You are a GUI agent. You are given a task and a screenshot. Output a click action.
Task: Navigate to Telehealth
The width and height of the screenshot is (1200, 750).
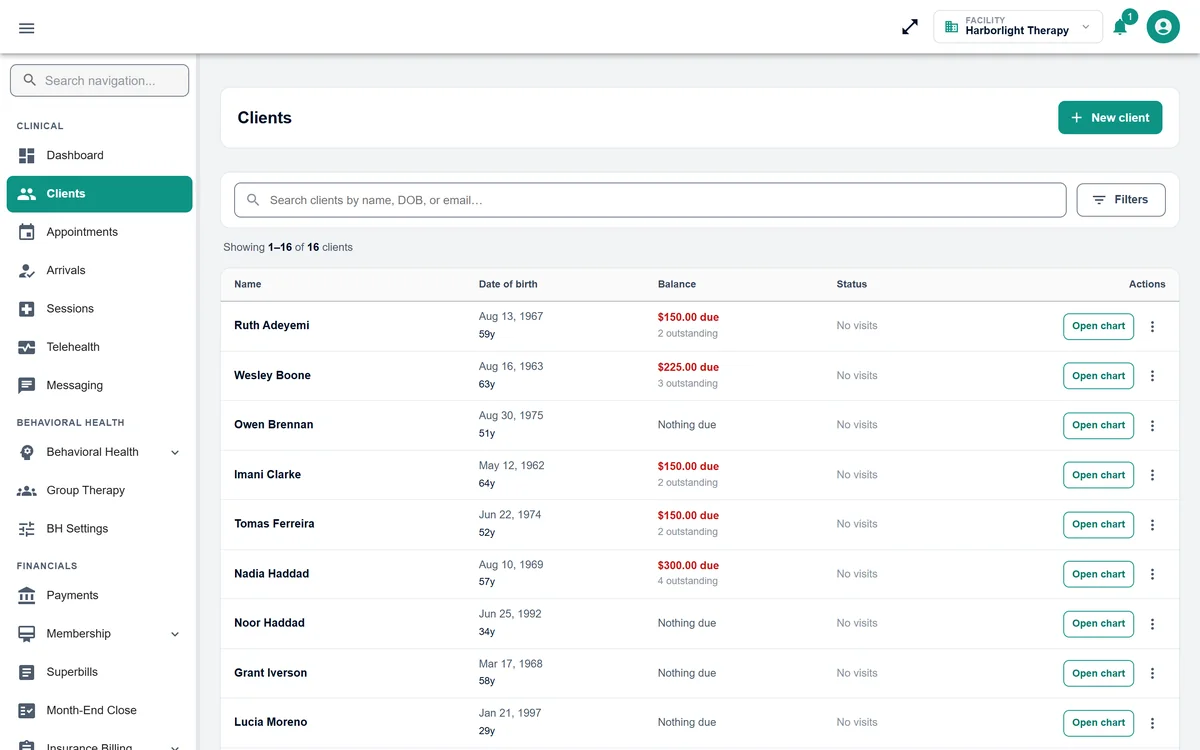[x=100, y=347]
